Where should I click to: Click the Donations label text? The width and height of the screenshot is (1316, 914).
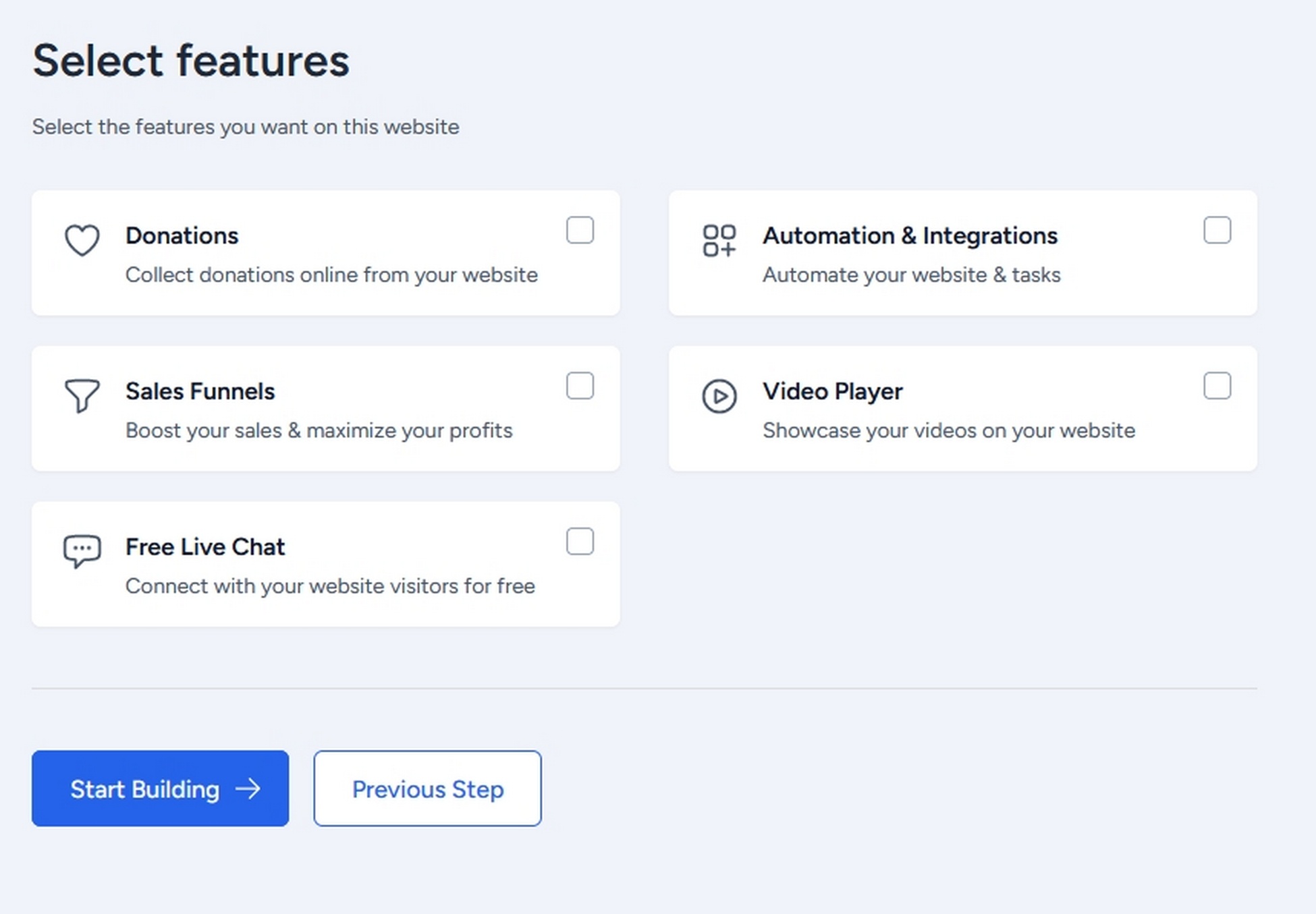pyautogui.click(x=181, y=235)
